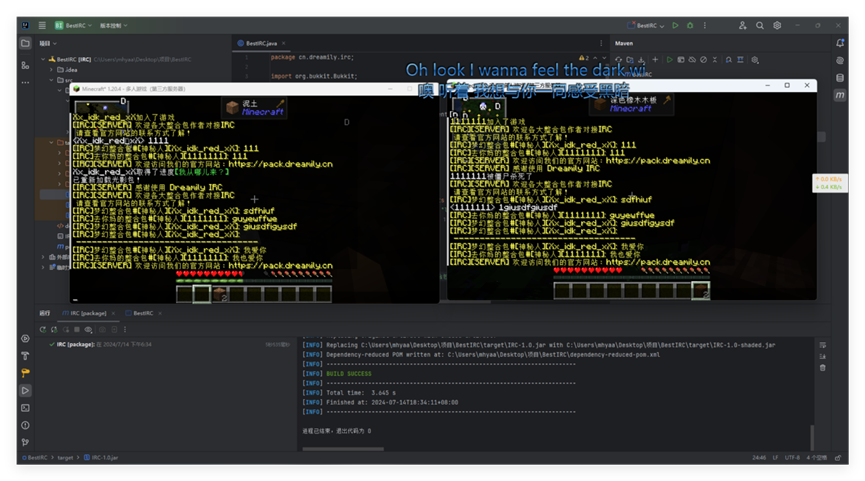Stop process square icon in Run toolbar
Viewport: 865px width, 481px height.
pos(77,329)
